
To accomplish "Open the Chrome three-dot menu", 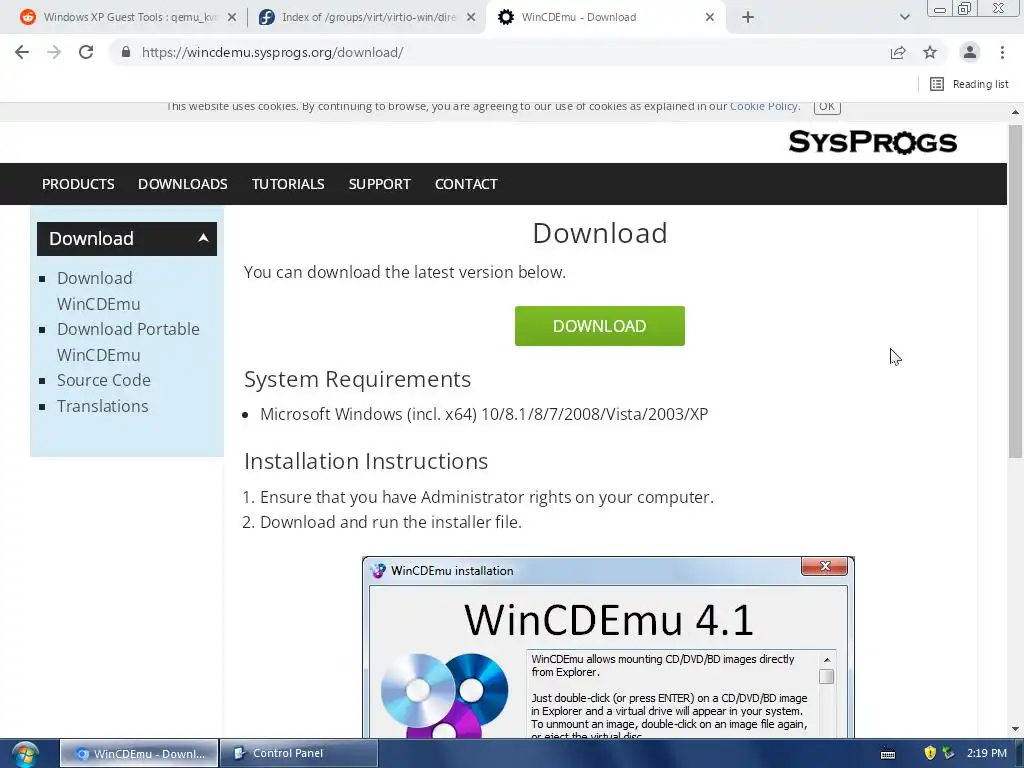I will tap(1002, 52).
